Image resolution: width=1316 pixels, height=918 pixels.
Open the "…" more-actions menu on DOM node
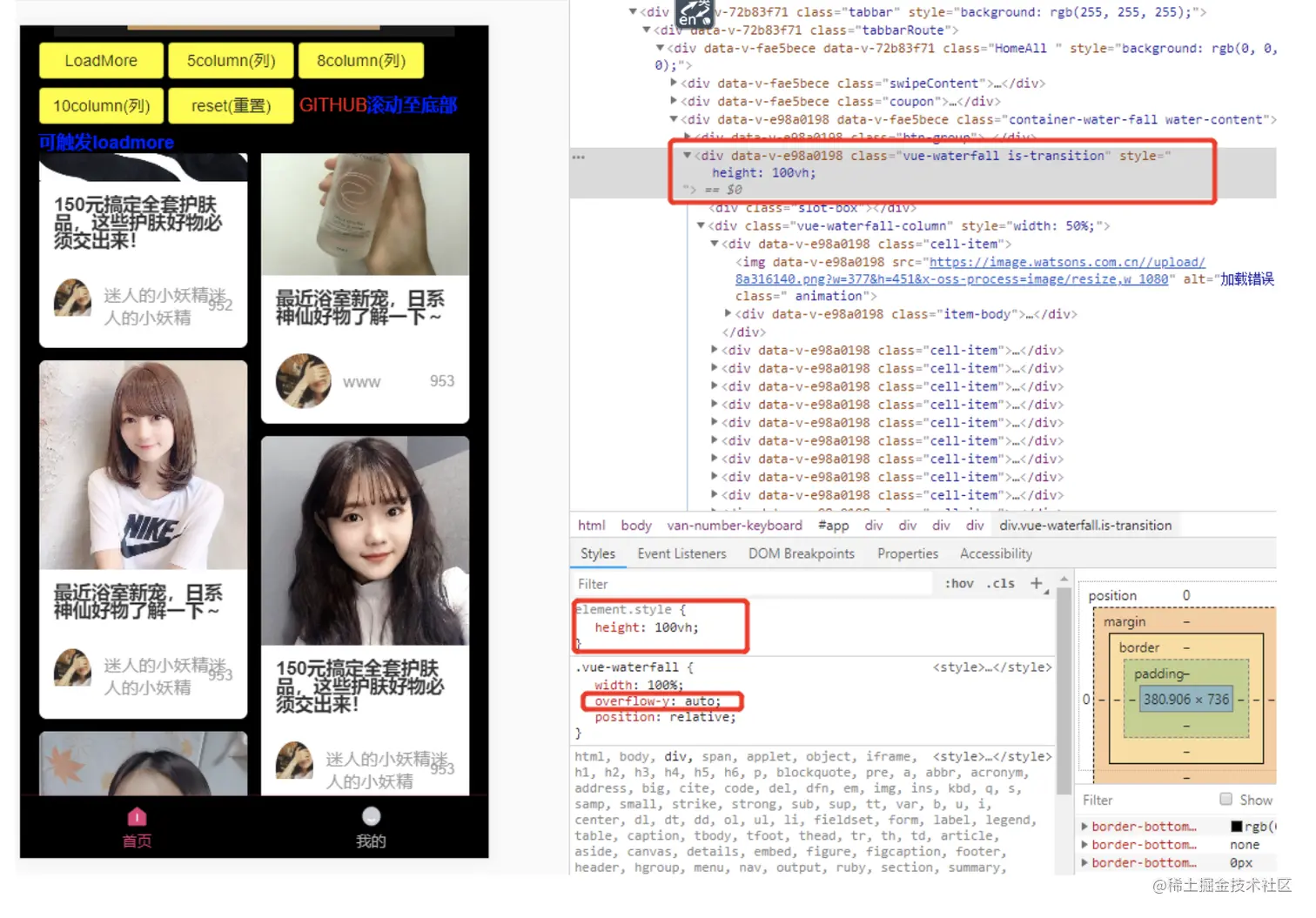(x=578, y=156)
